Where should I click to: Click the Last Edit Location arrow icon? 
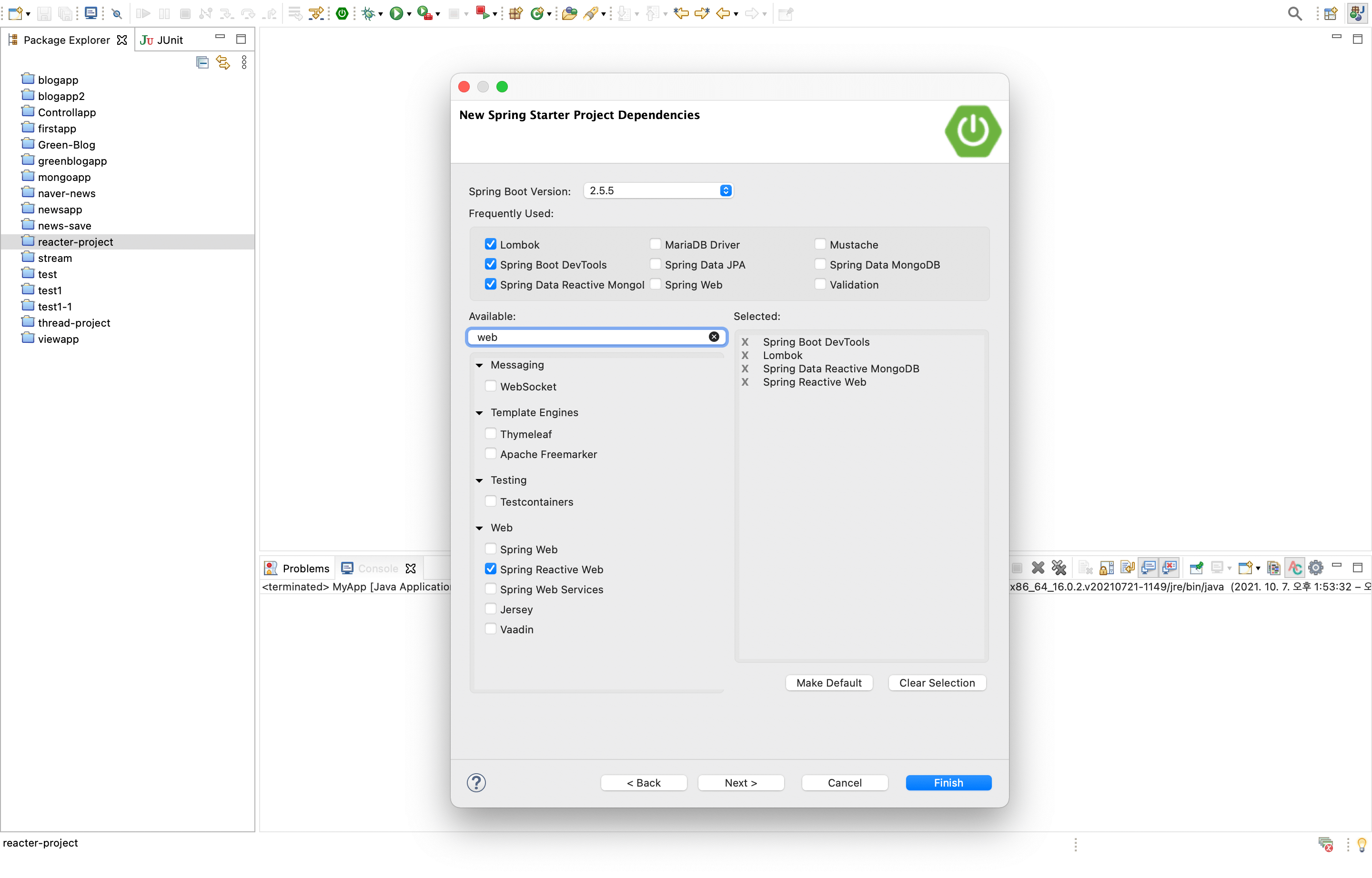pyautogui.click(x=681, y=13)
